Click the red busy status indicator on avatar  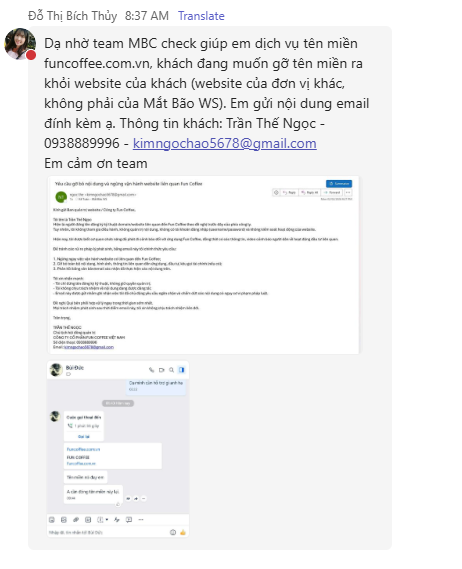click(31, 55)
